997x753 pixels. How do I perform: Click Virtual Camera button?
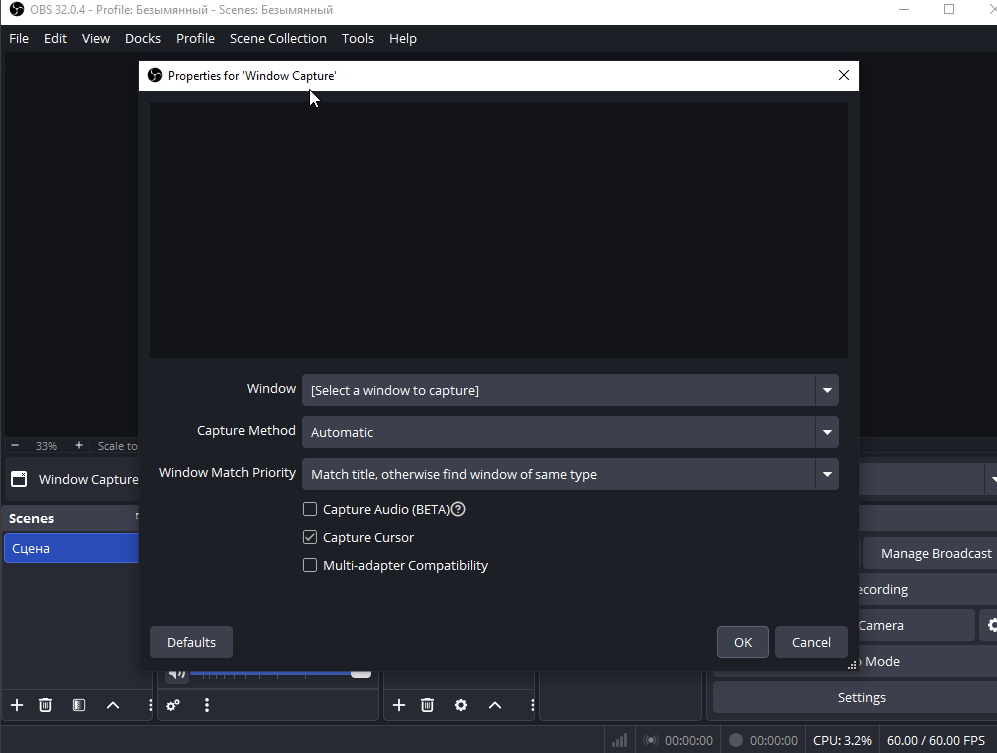point(917,625)
